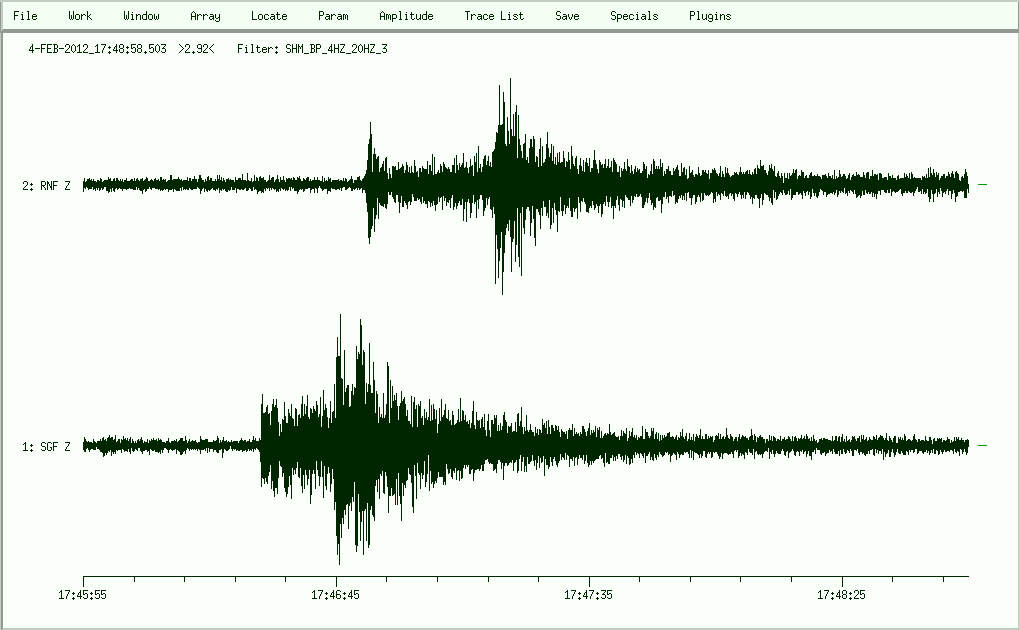Click the green end marker of RNF trace
Viewport: 1019px width, 630px height.
[982, 185]
